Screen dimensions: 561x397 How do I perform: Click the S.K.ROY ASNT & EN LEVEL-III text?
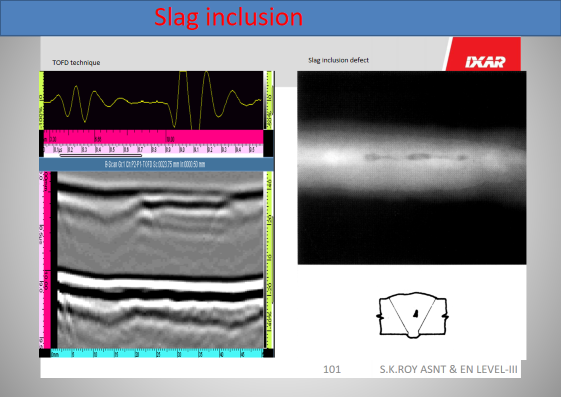click(x=448, y=369)
